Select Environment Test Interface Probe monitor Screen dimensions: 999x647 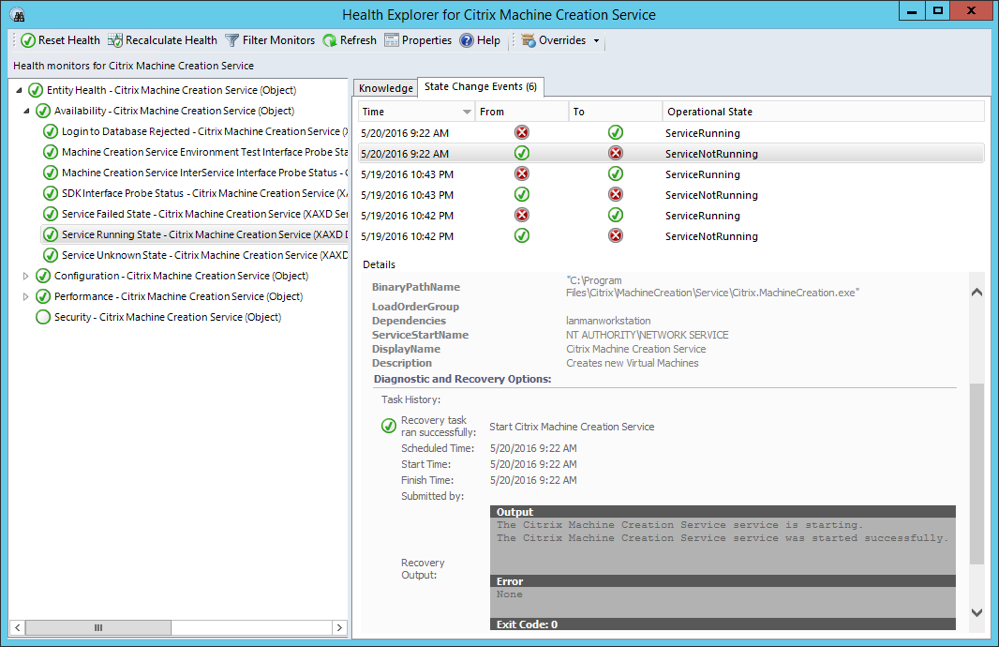click(205, 152)
